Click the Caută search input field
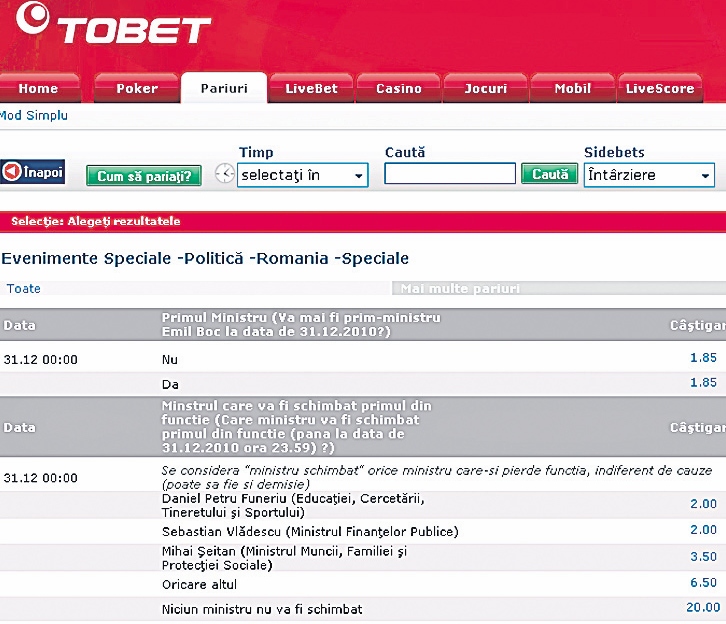The height and width of the screenshot is (624, 726). (450, 174)
